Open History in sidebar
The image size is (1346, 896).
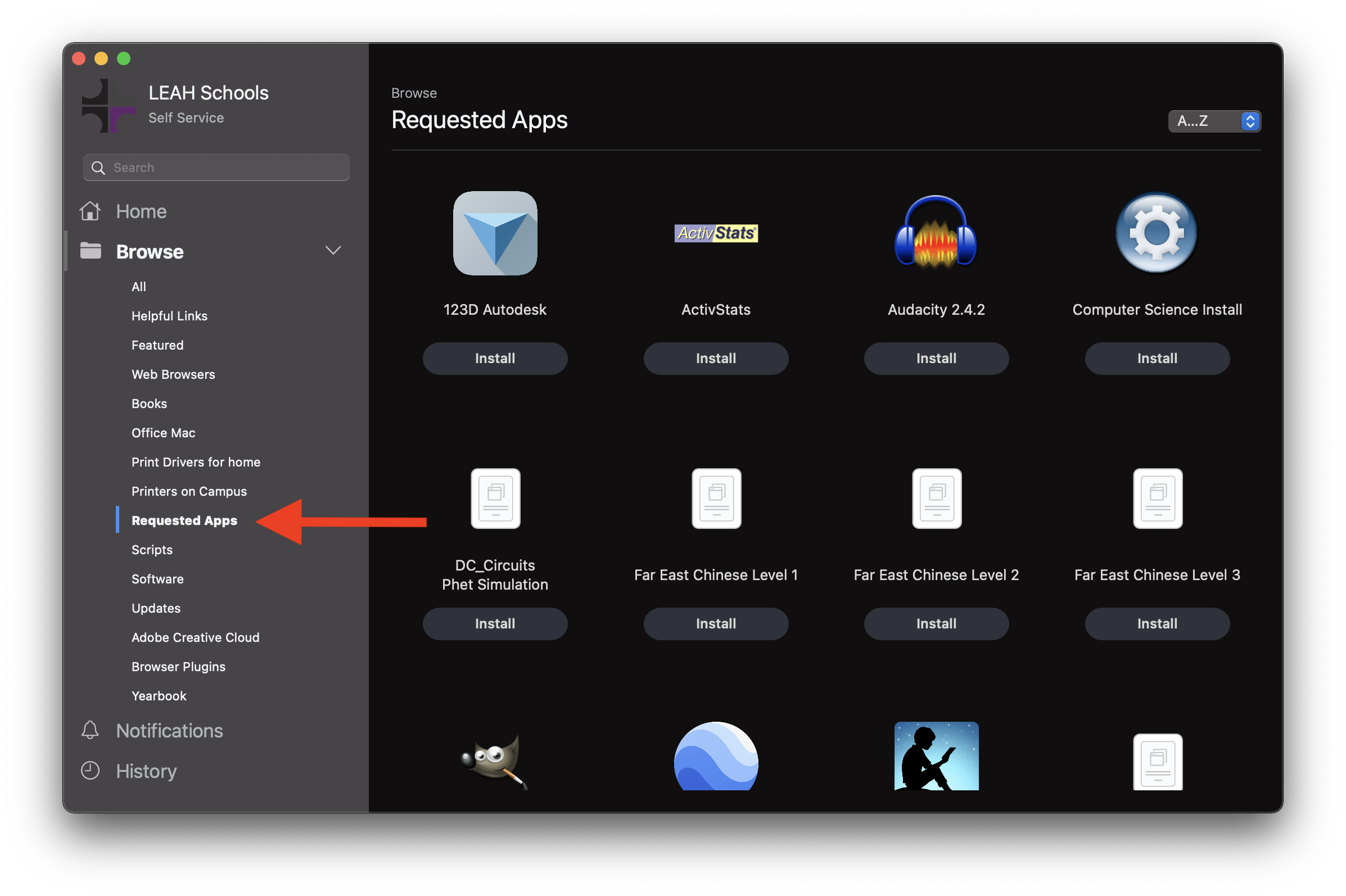coord(146,771)
